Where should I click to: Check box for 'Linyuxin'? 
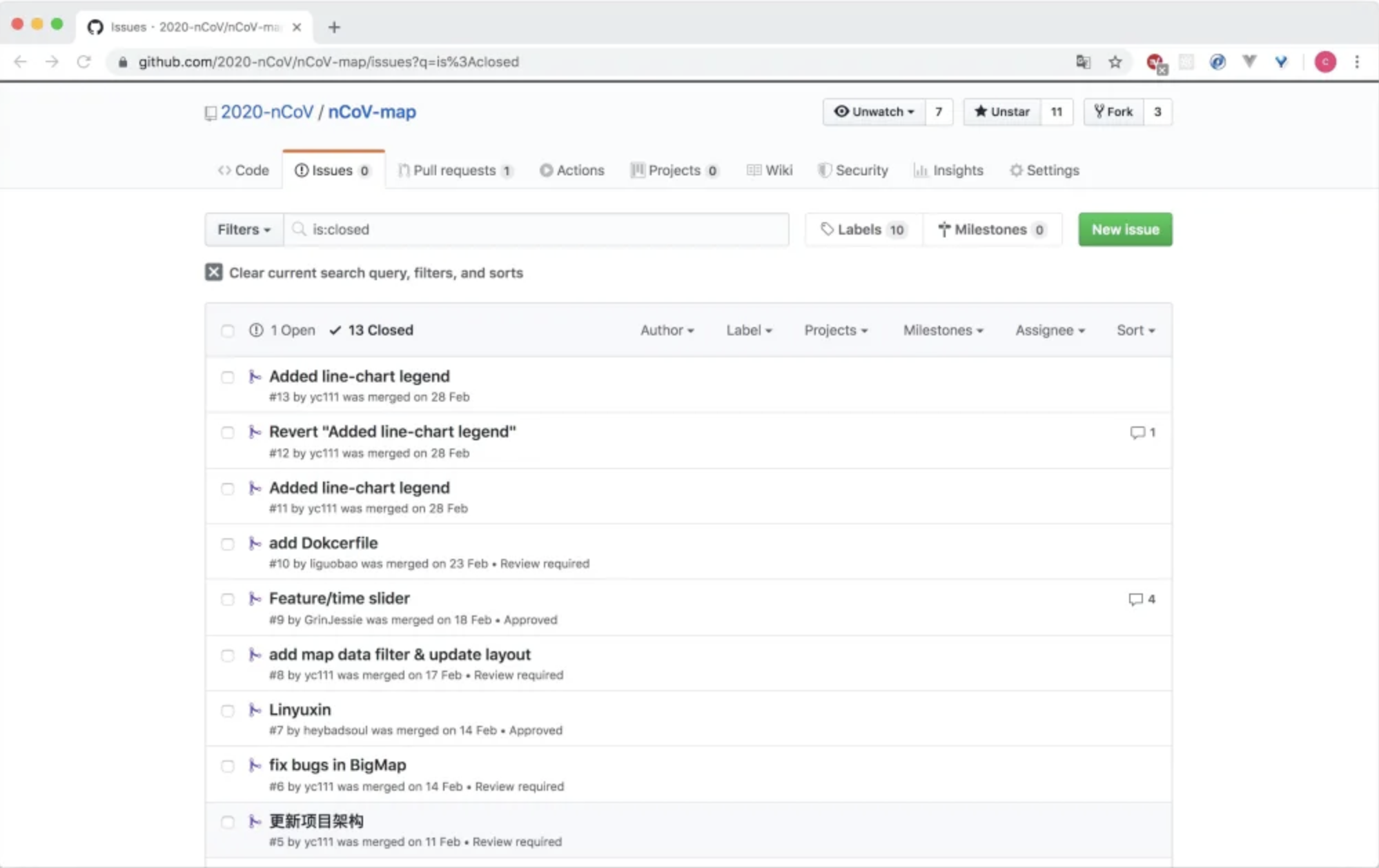[228, 710]
